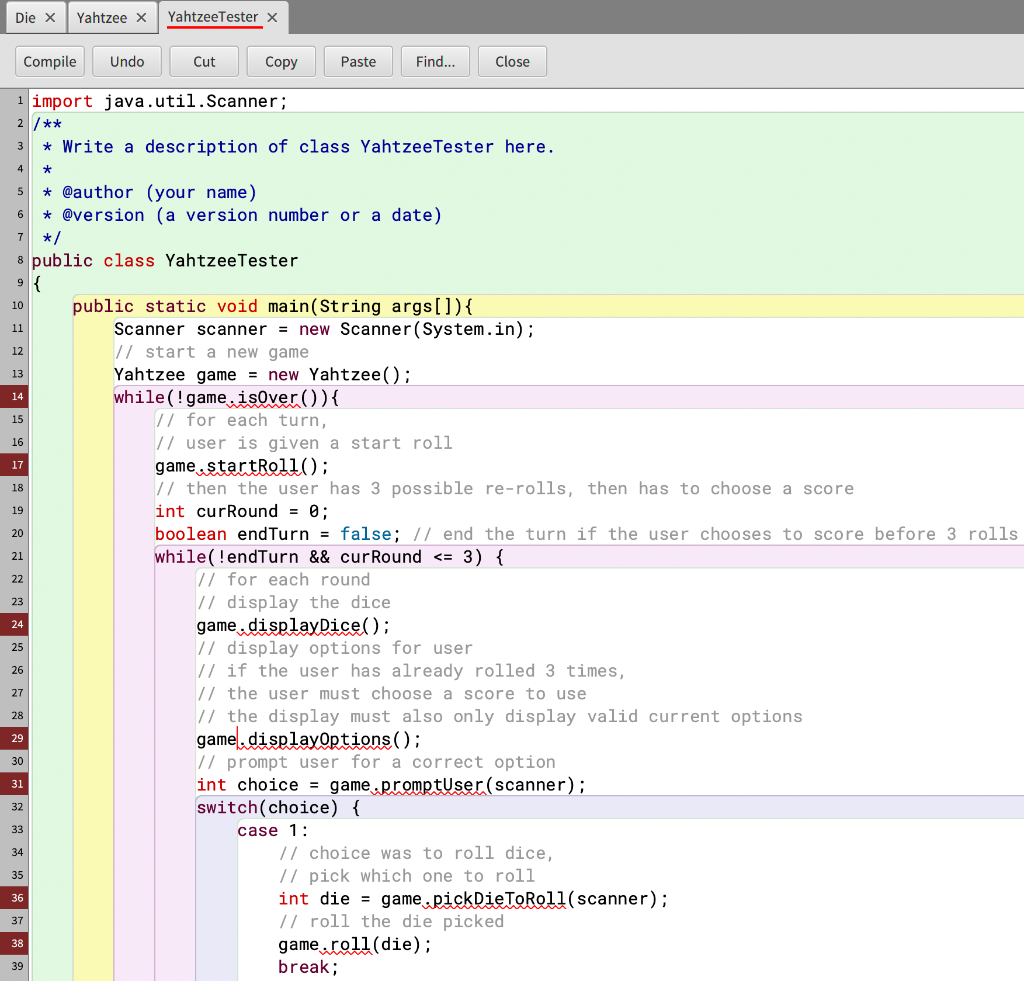This screenshot has width=1024, height=981.
Task: Select the error indicator at line 17
Action: (16, 466)
